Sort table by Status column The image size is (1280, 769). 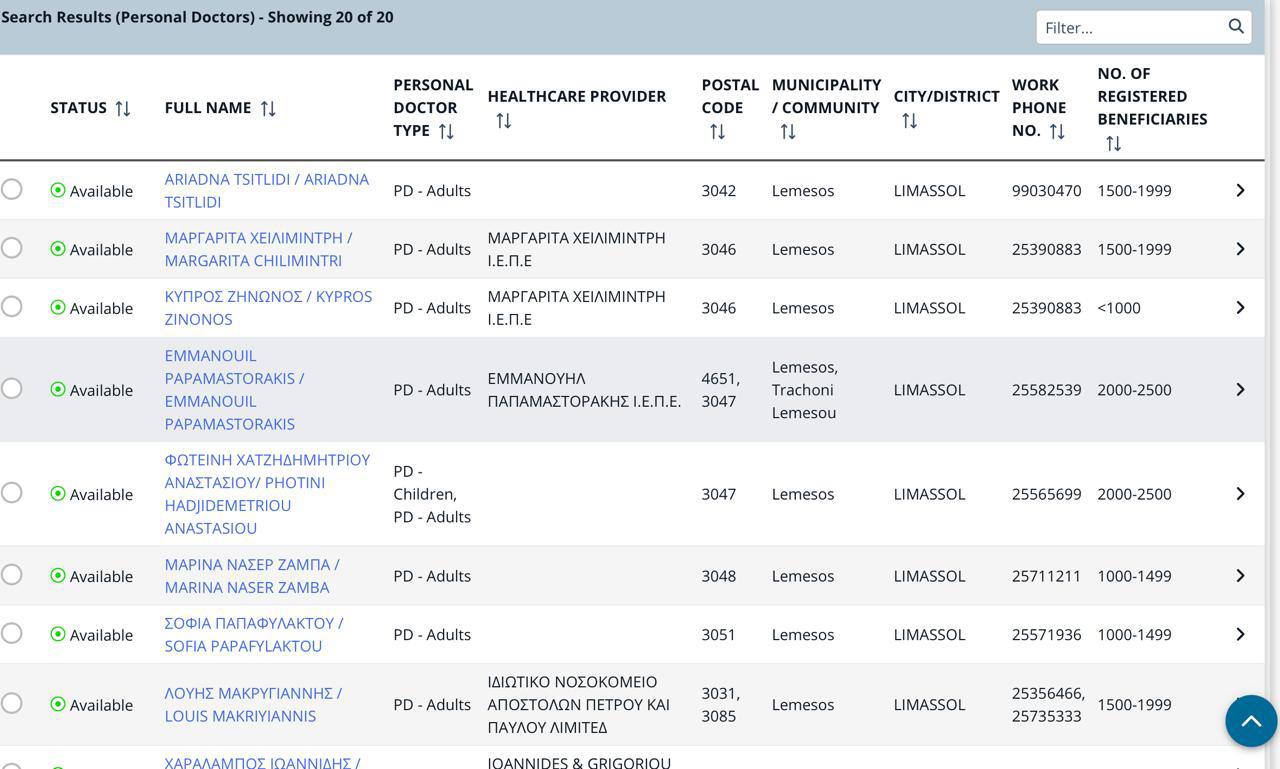(123, 108)
